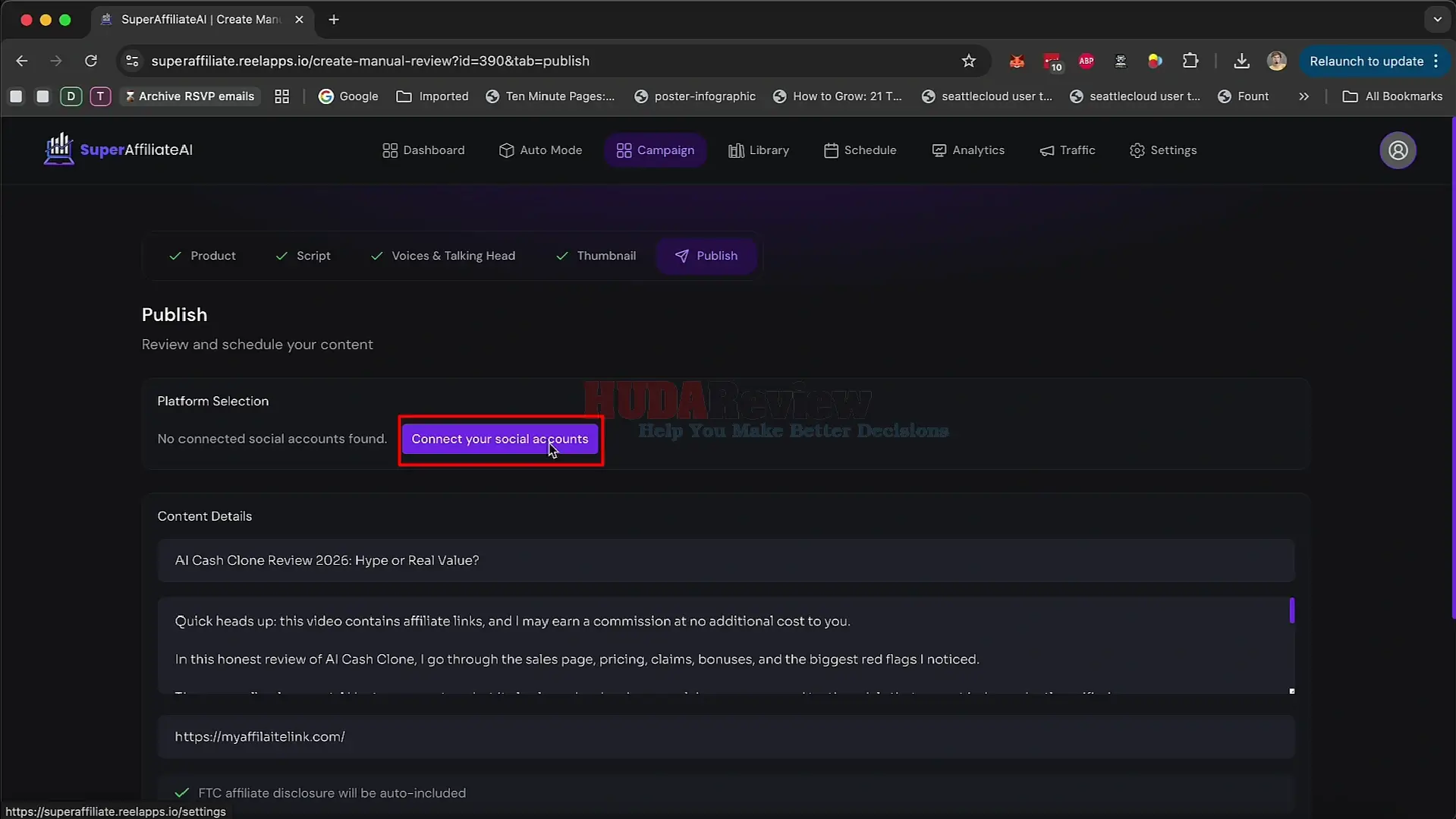The height and width of the screenshot is (819, 1456).
Task: Open the Analytics page
Action: coord(968,150)
